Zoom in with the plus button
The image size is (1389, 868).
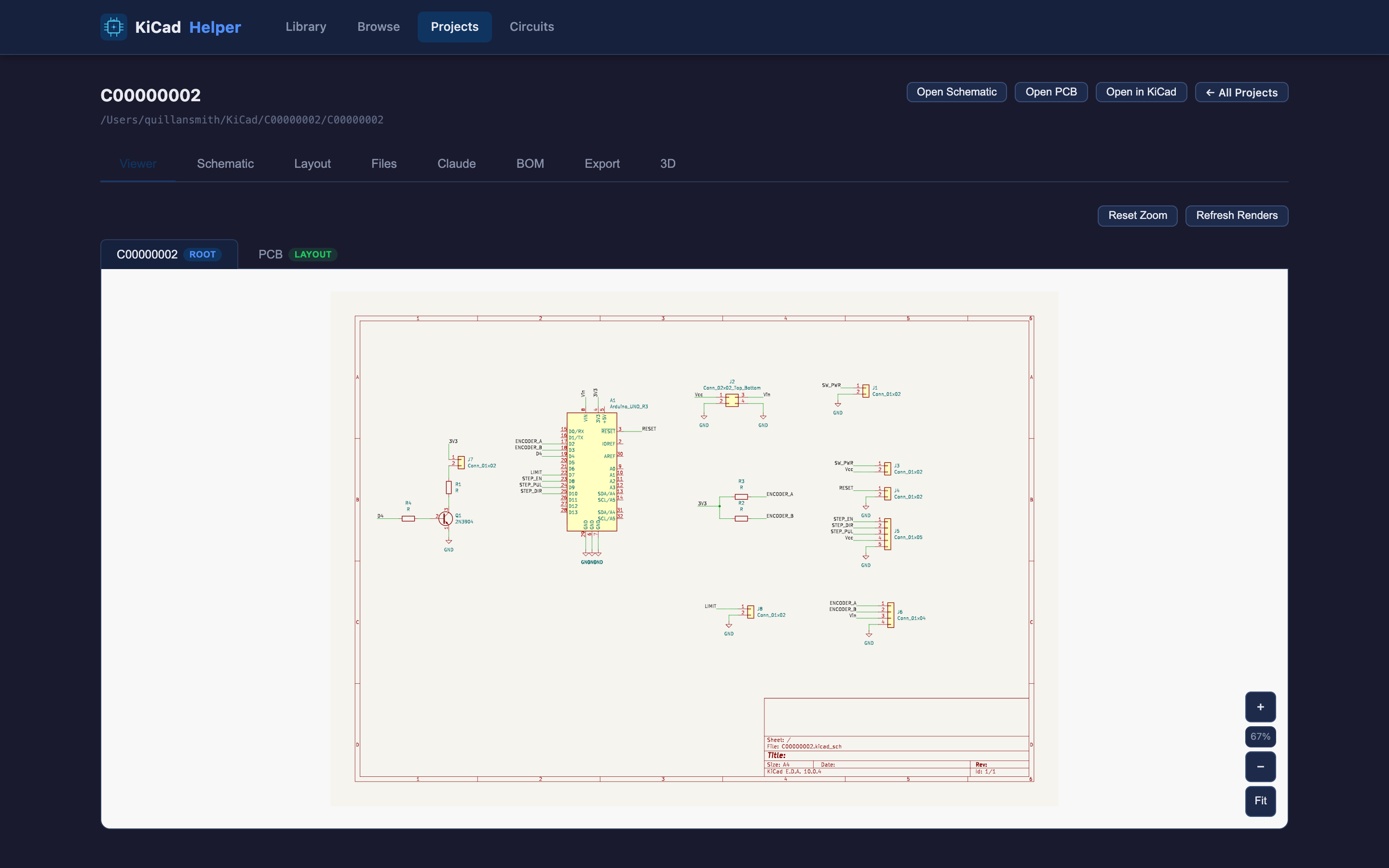click(1260, 706)
